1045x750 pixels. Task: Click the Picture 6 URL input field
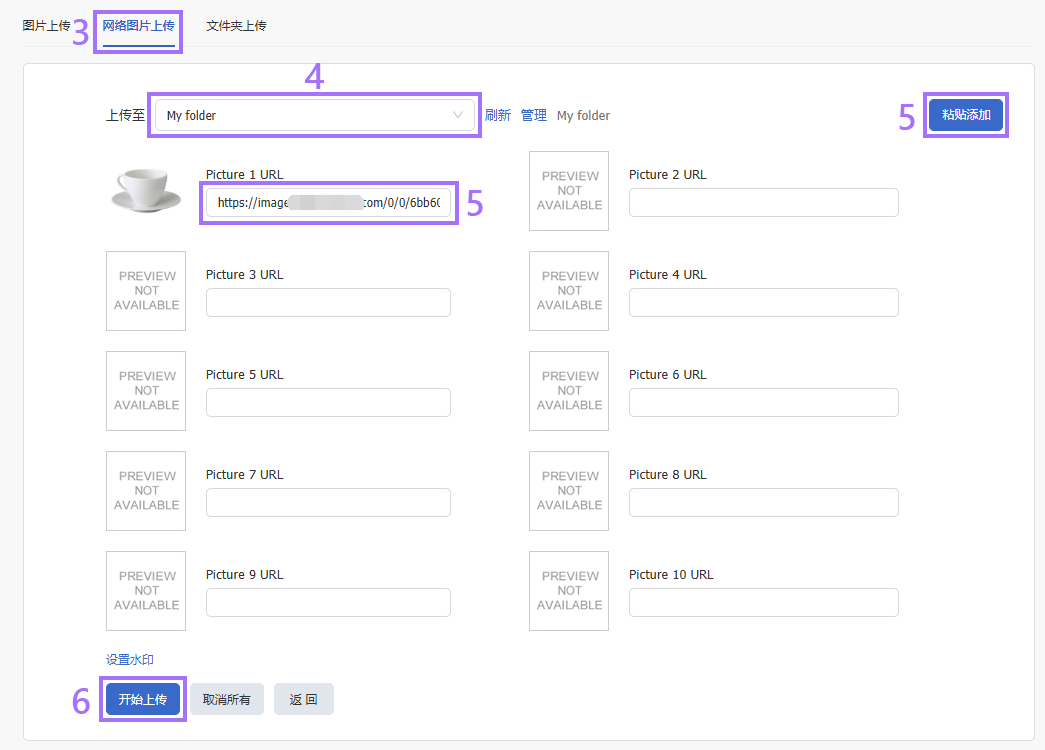point(763,403)
